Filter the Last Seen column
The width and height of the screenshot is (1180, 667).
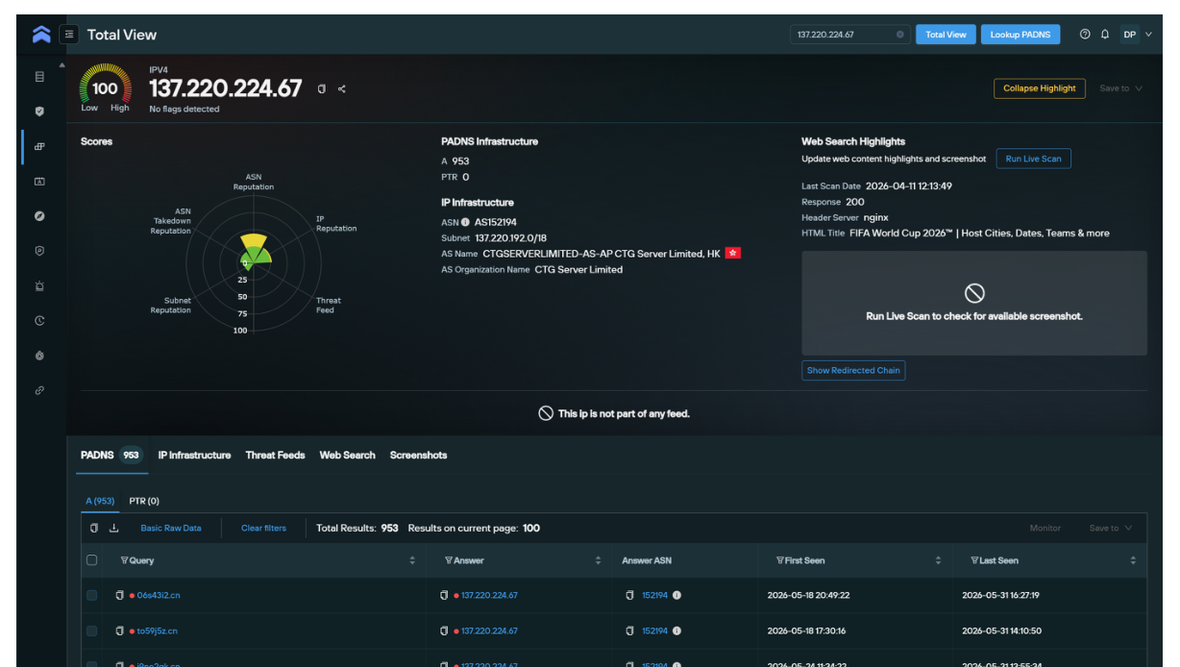coord(975,560)
